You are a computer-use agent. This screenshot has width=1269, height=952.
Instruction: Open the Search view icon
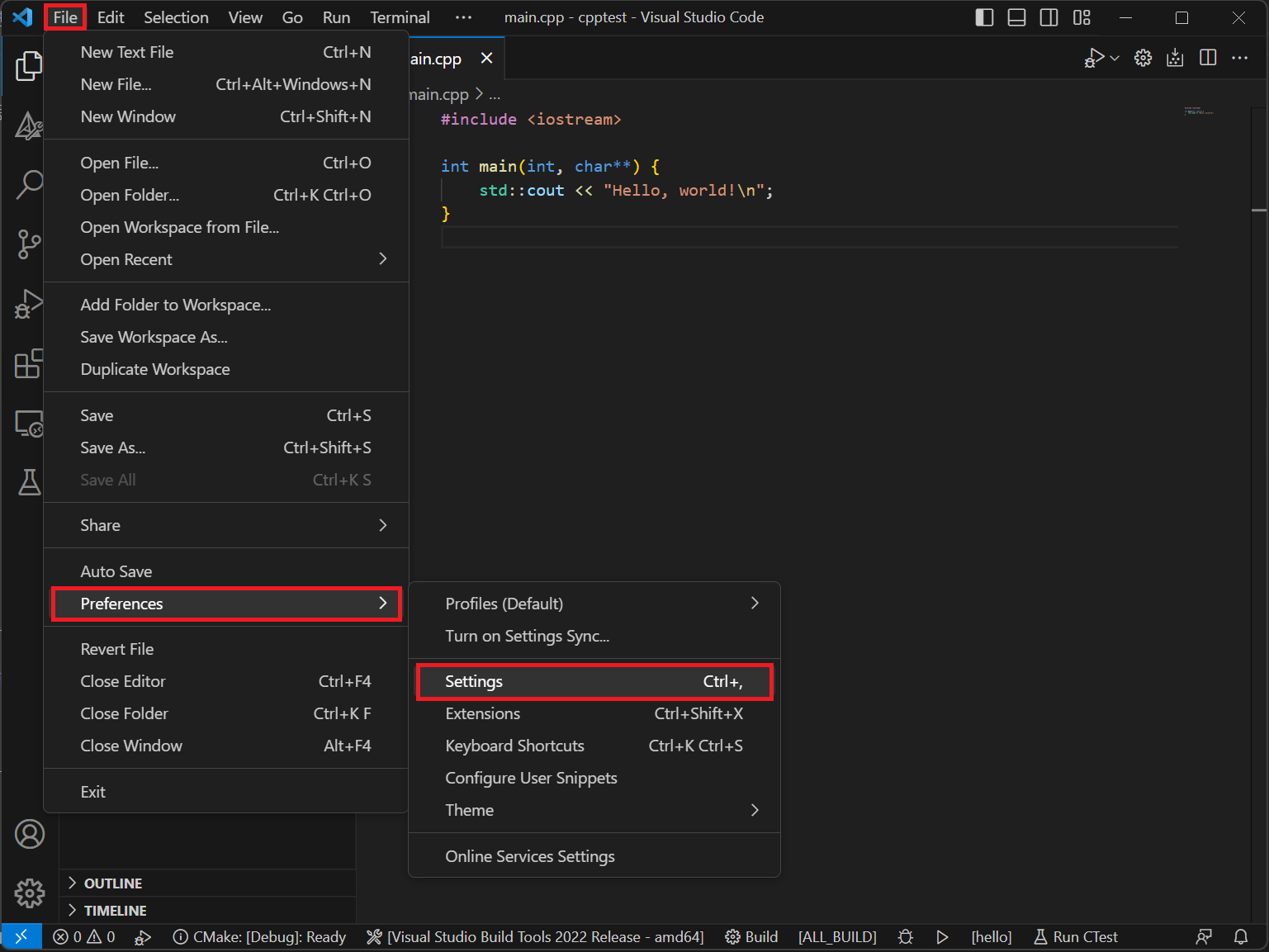click(29, 184)
